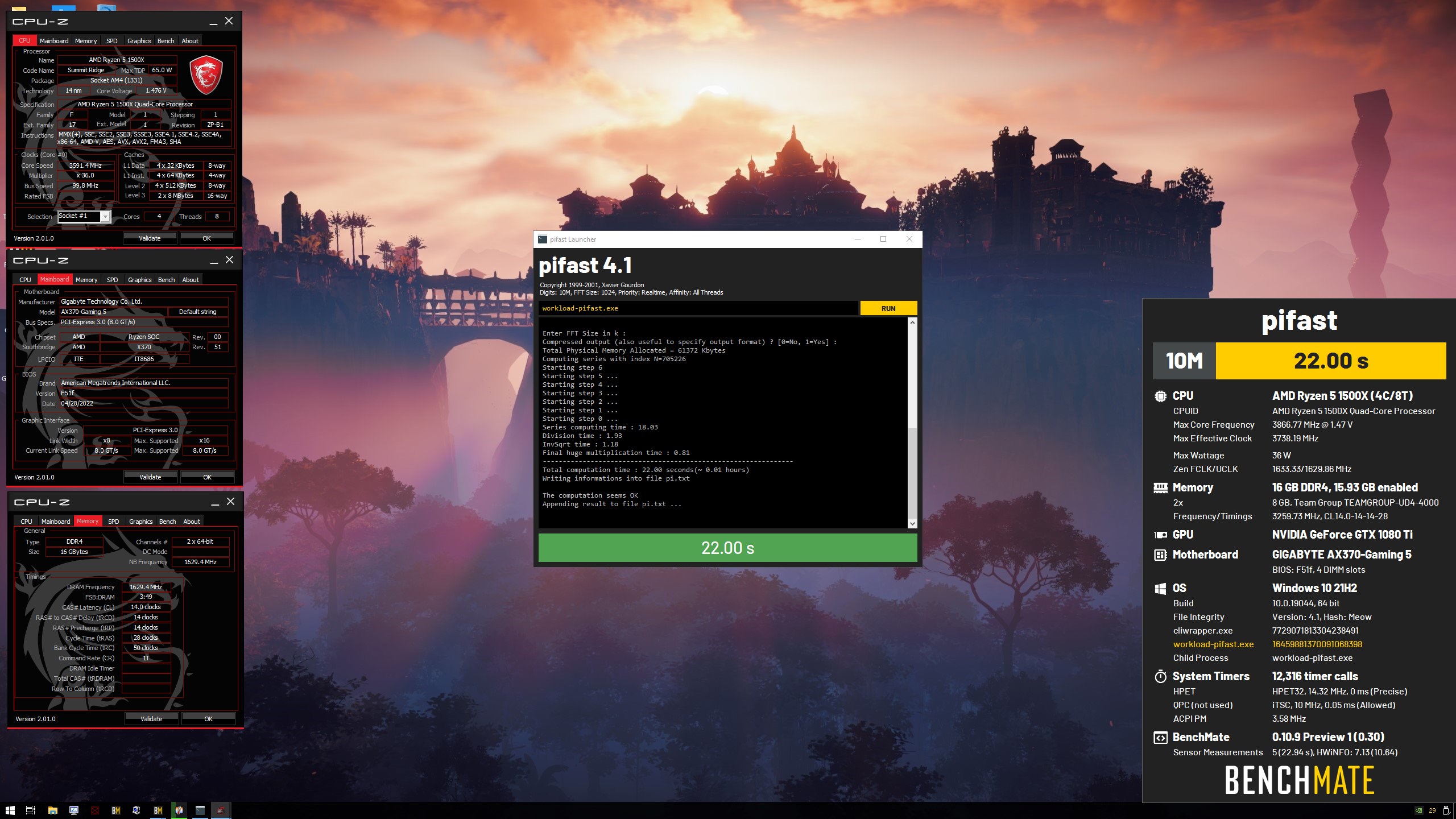This screenshot has width=1456, height=819.
Task: Click the workload-pifast.exe command field
Action: tap(698, 308)
